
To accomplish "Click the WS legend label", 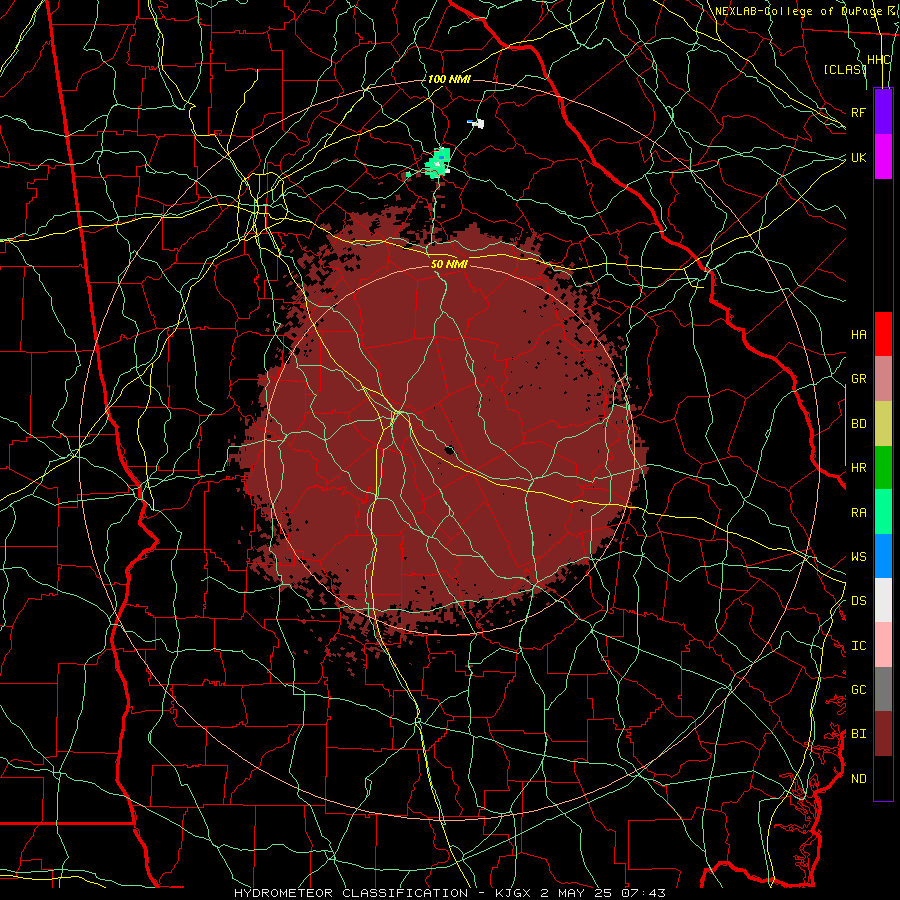I will click(859, 557).
